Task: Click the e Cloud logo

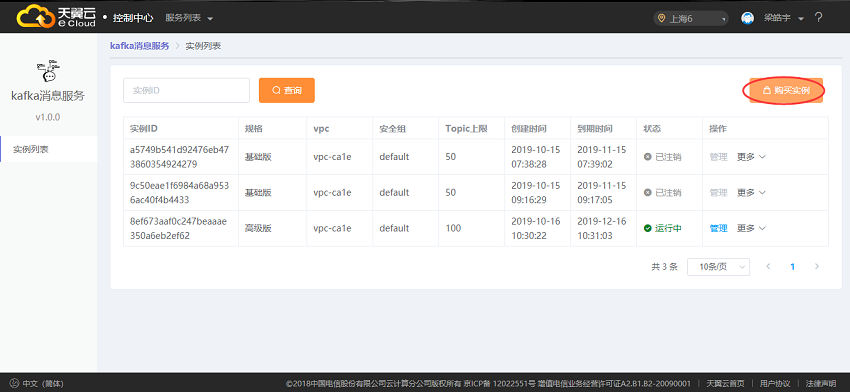Action: click(x=56, y=17)
